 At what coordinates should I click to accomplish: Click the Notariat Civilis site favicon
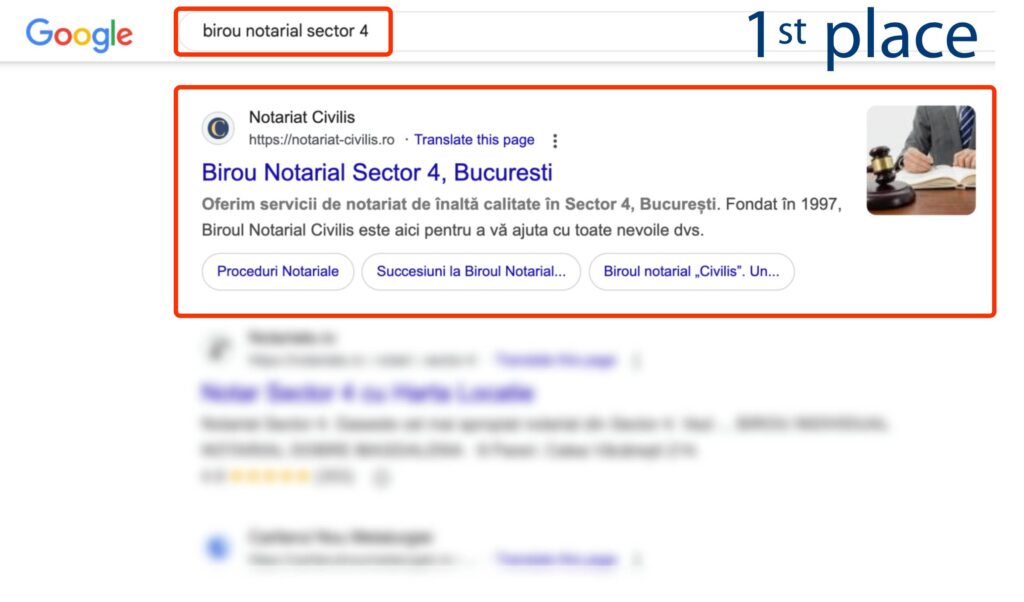[219, 126]
